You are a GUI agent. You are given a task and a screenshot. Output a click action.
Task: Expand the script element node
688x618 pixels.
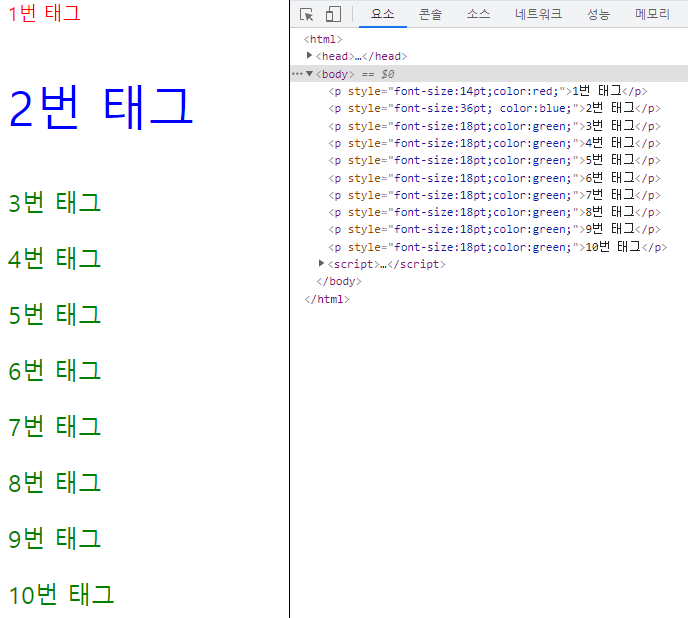(x=321, y=263)
